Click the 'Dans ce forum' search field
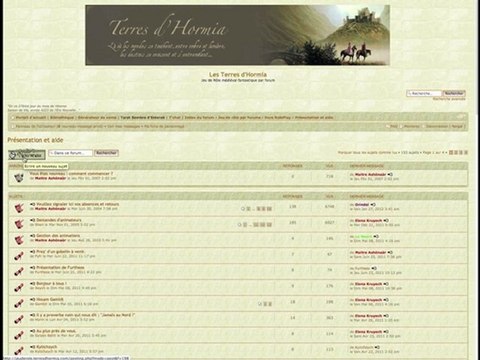480x360 pixels. (x=71, y=153)
